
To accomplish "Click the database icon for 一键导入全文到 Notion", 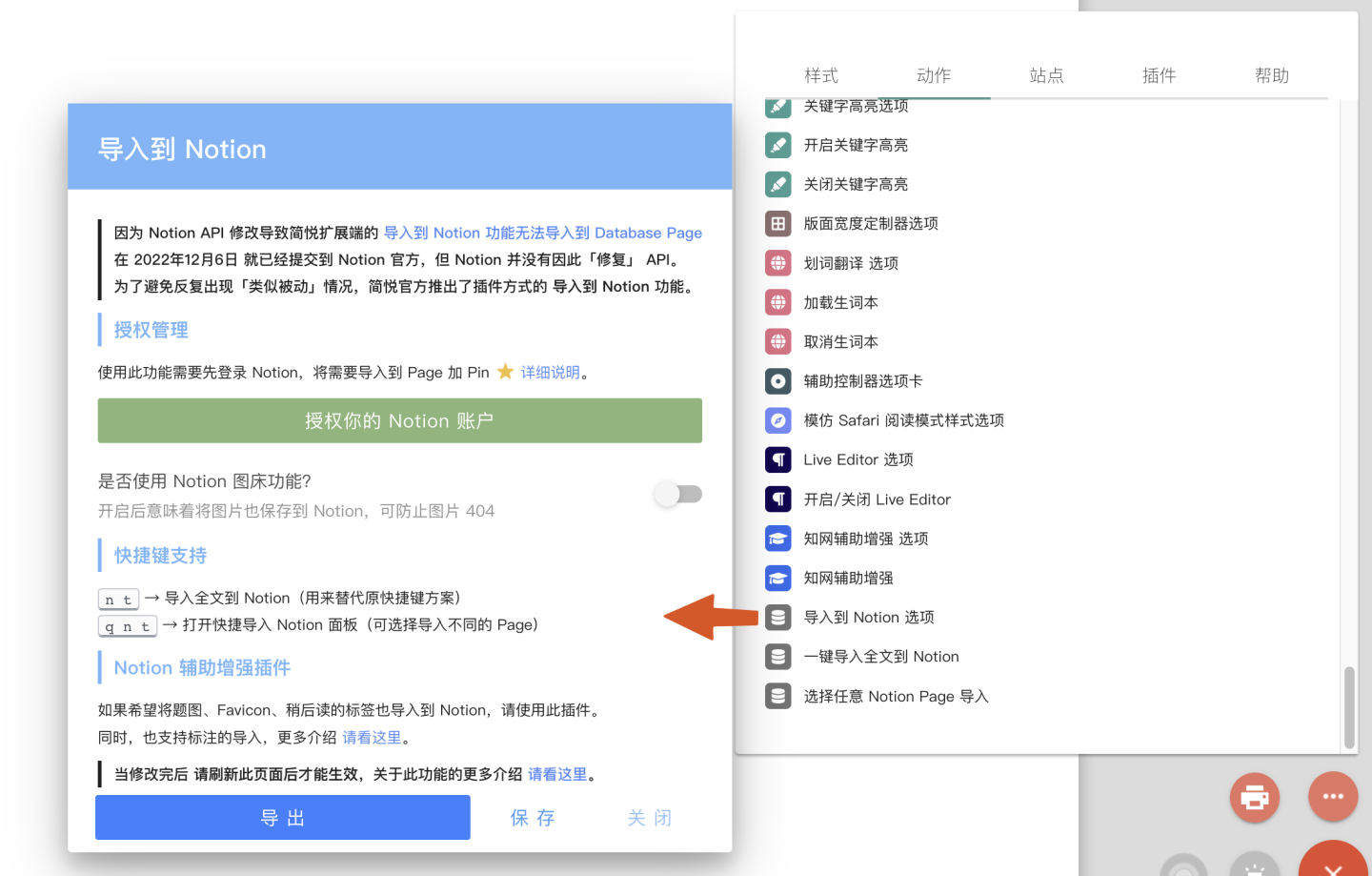I will [x=778, y=657].
